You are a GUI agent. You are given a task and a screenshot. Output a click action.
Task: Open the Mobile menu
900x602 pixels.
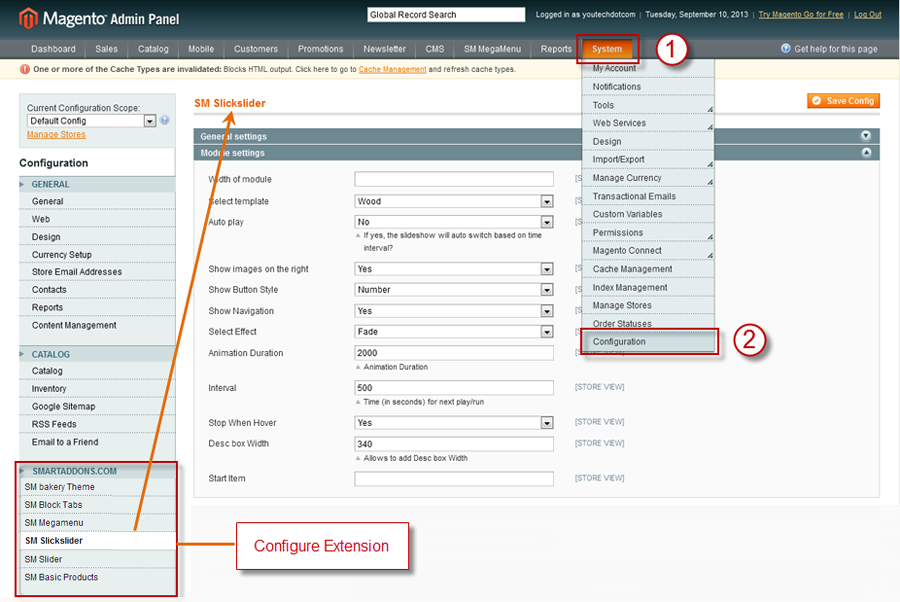click(x=201, y=49)
